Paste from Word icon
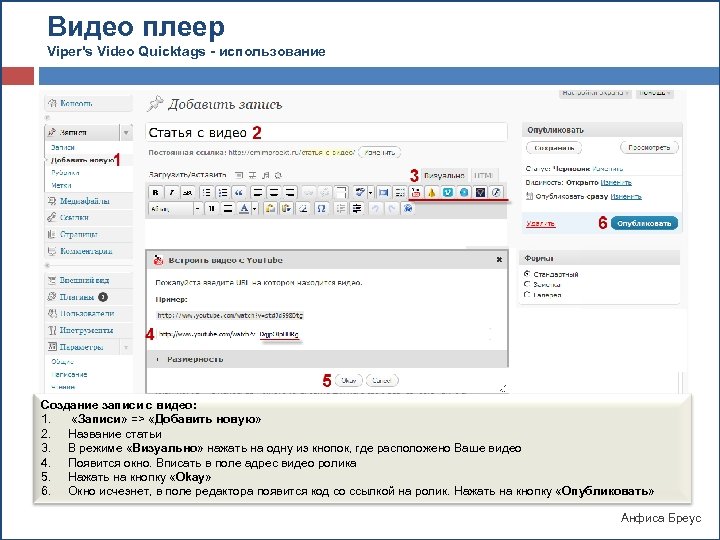Screen dimensions: 720x540 coord(286,209)
